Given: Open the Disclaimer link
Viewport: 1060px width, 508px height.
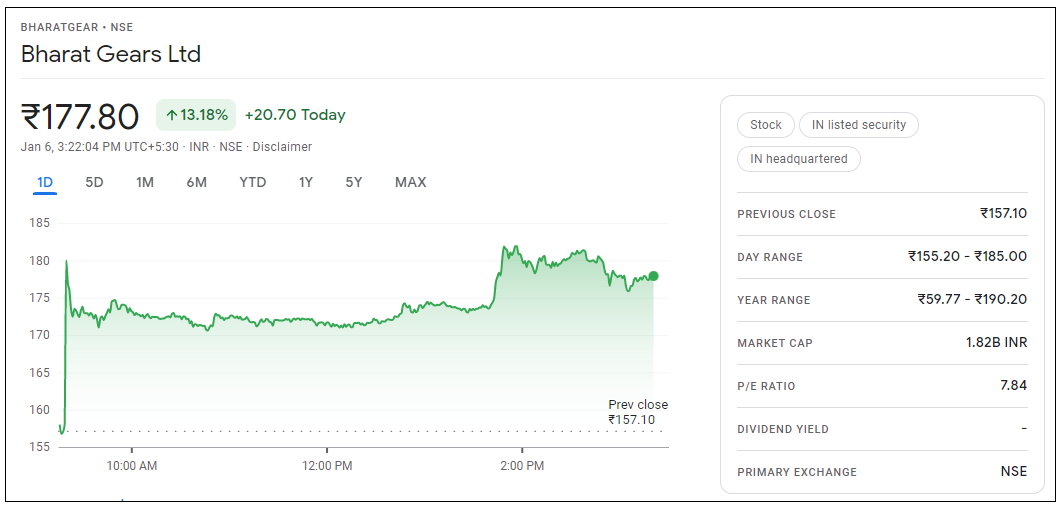Looking at the screenshot, I should point(283,147).
